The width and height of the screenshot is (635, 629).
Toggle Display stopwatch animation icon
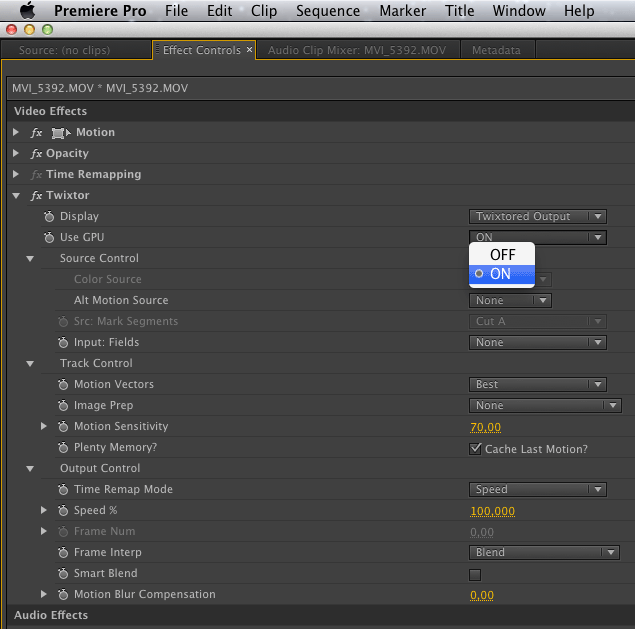pos(49,217)
